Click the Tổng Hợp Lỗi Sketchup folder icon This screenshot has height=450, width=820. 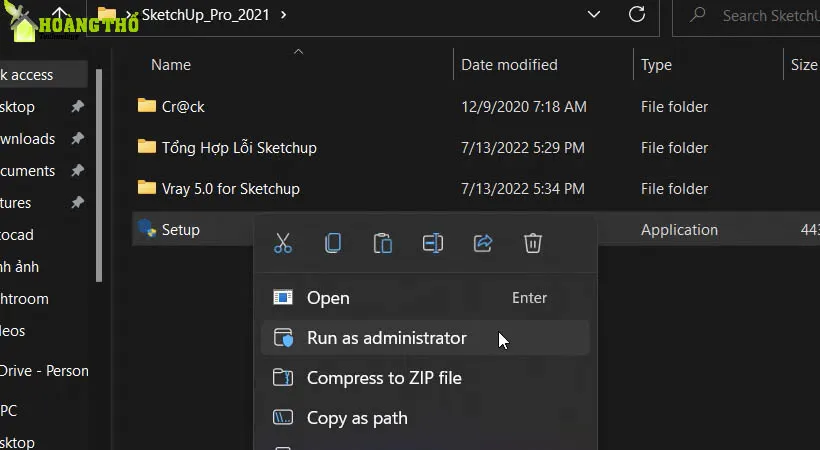tap(146, 147)
